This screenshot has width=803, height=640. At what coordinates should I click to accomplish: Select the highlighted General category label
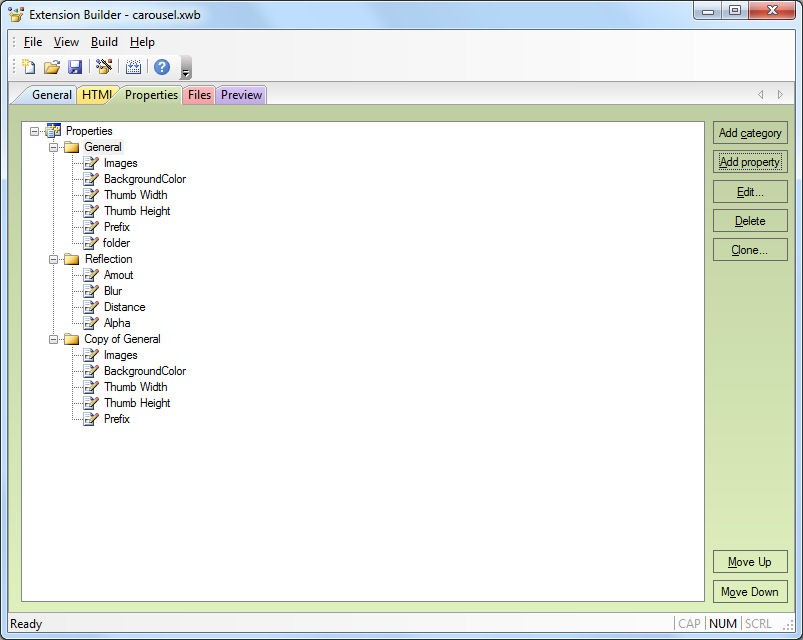click(x=102, y=147)
